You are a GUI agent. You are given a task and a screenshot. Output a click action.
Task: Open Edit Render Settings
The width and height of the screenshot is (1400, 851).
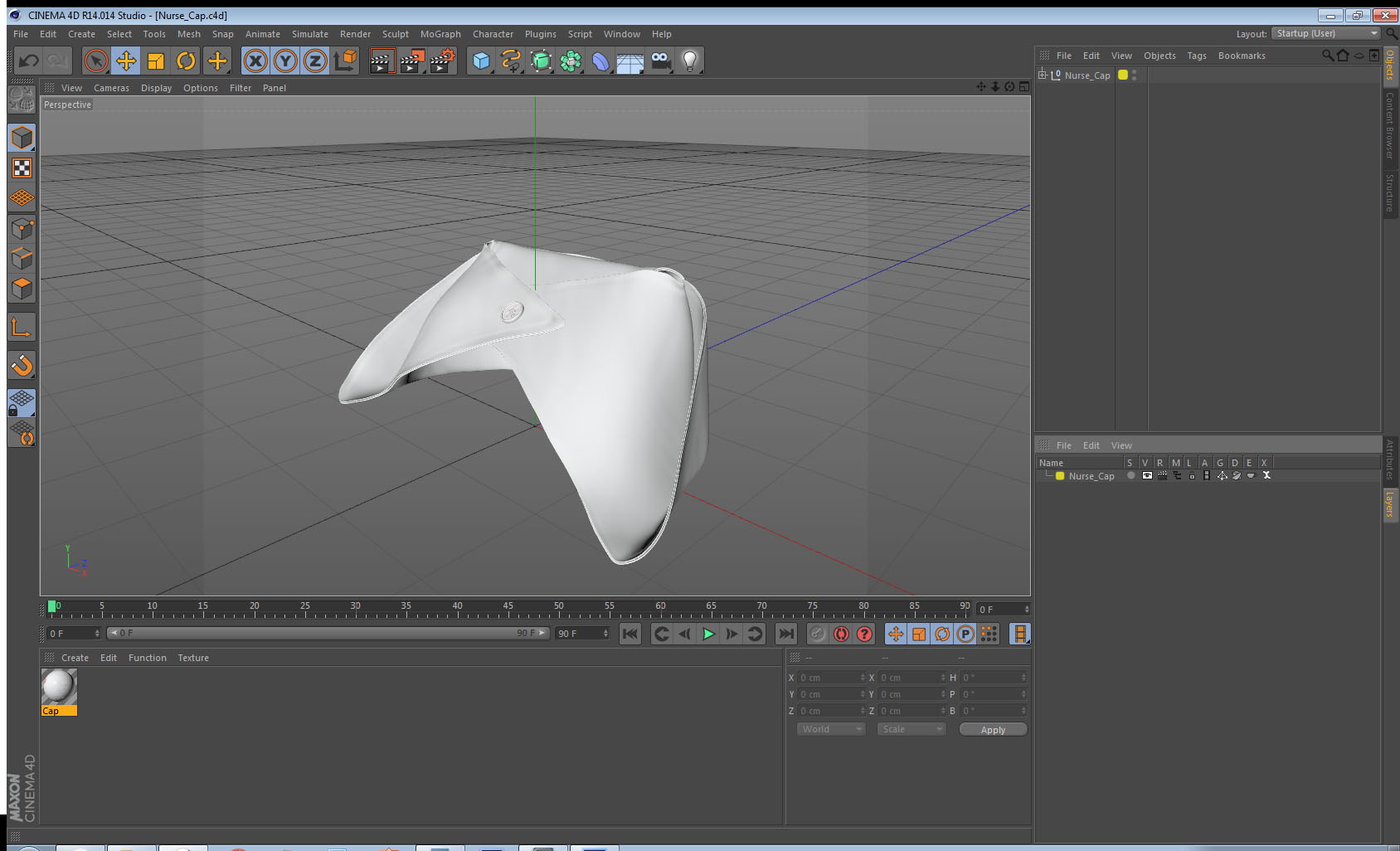pyautogui.click(x=442, y=61)
